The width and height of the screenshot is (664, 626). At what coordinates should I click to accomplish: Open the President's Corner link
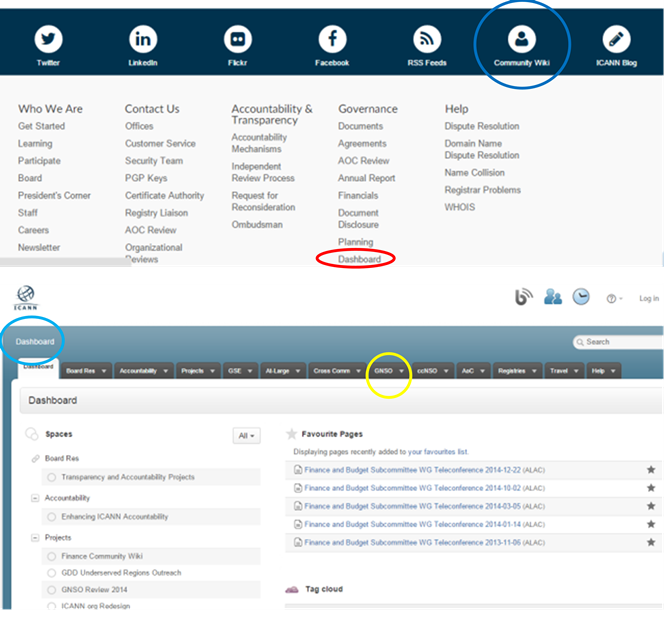point(54,196)
